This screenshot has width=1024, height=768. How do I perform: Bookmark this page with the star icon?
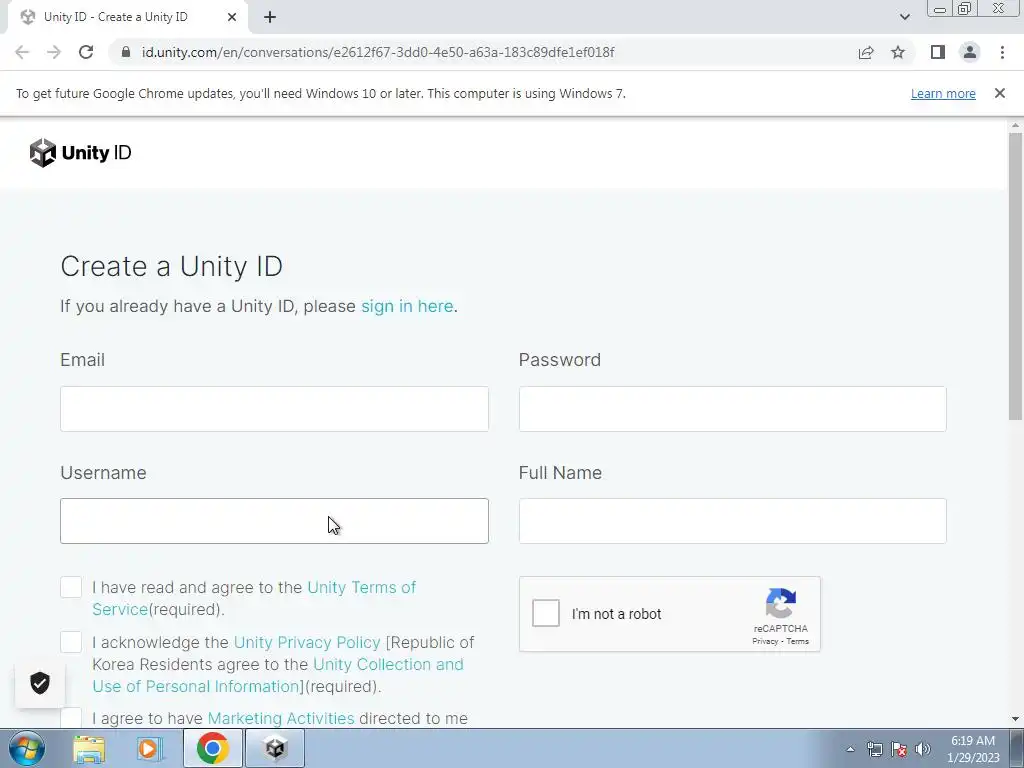coord(898,52)
